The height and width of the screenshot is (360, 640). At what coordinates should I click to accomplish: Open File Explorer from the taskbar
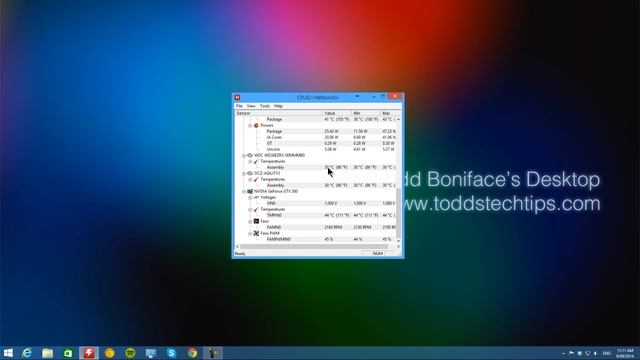[x=47, y=353]
